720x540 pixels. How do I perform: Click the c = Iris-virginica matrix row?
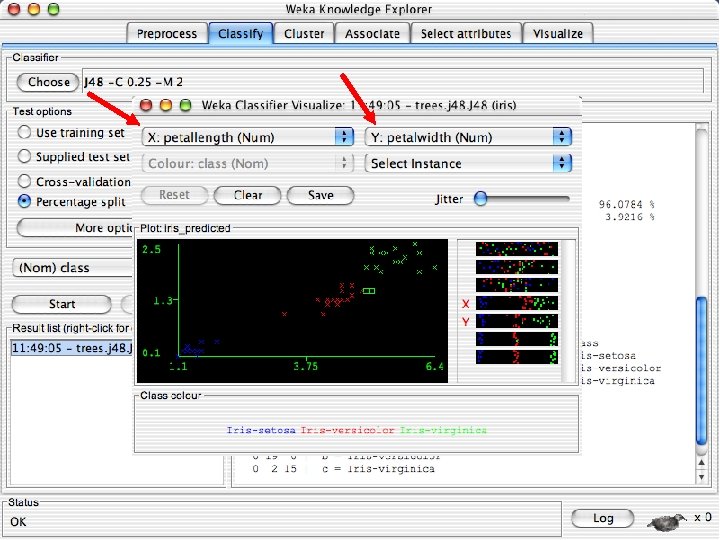coord(343,469)
